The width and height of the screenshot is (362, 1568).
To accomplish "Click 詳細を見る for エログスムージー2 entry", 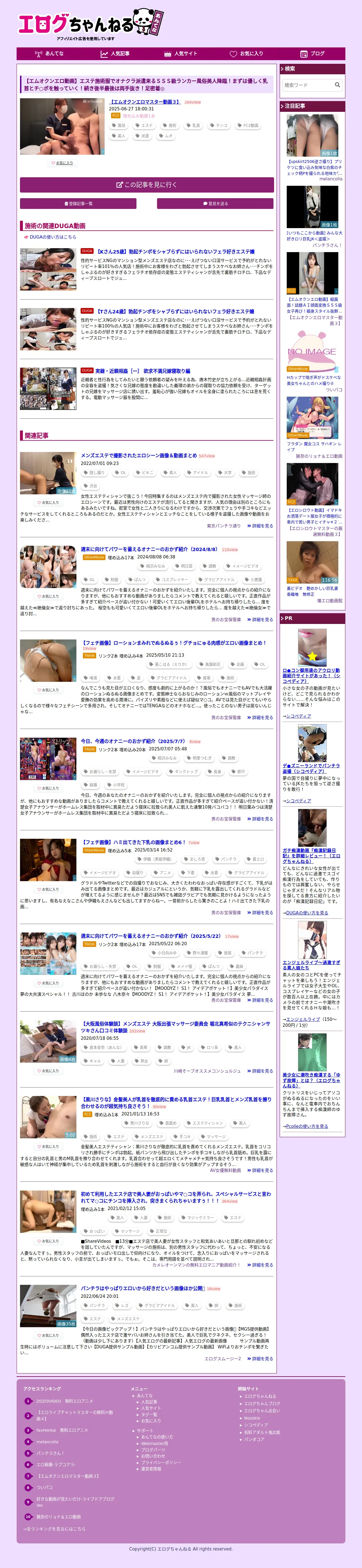I will (x=260, y=1359).
